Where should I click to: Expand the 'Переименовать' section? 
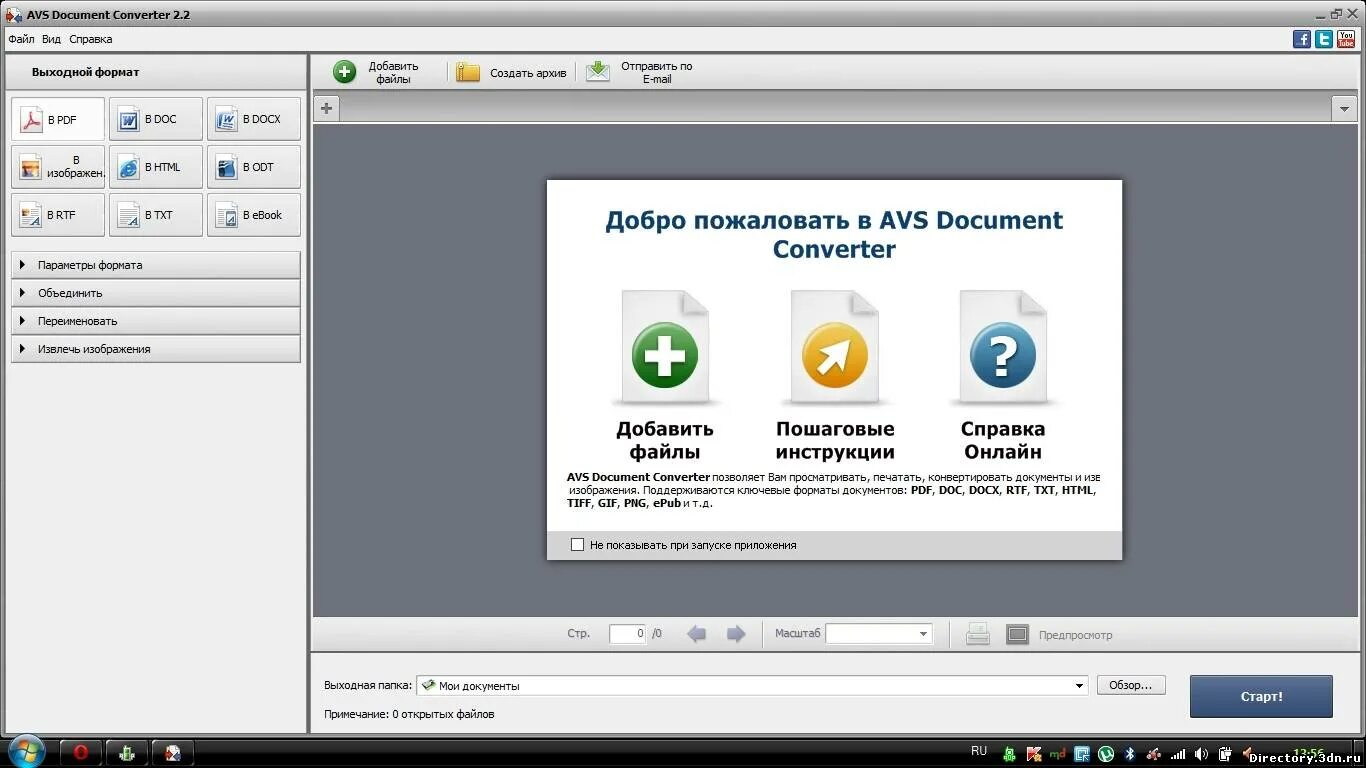click(x=156, y=321)
